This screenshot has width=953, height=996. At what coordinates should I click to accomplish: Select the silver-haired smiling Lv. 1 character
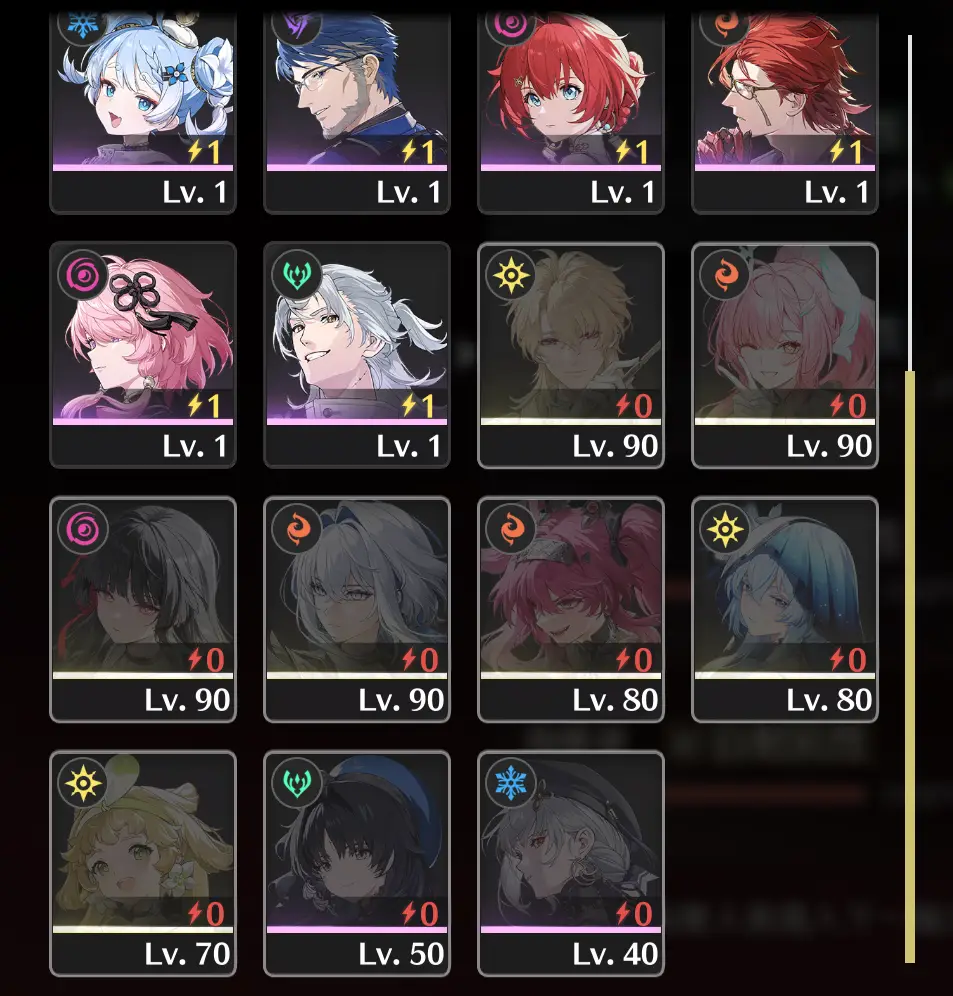357,355
